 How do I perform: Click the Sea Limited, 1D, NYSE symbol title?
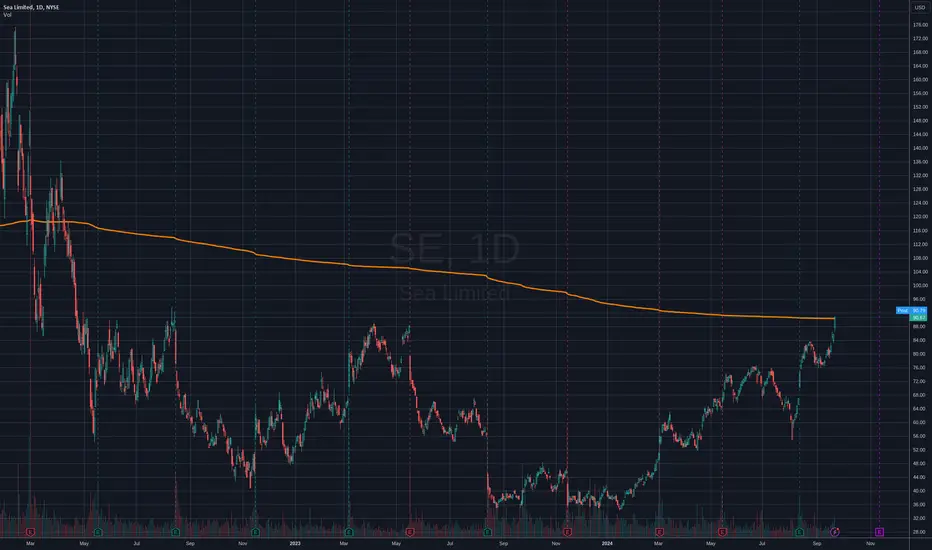pyautogui.click(x=31, y=7)
